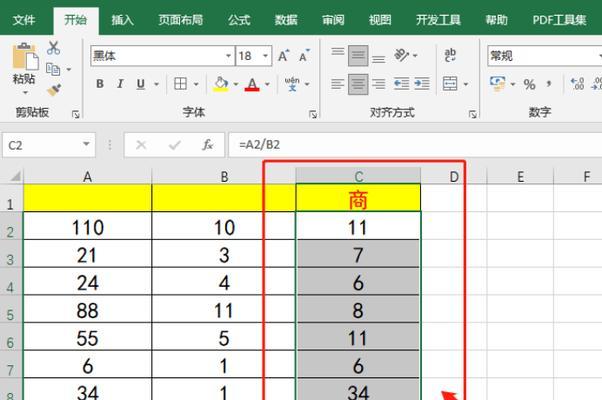The image size is (602, 400).
Task: Toggle Underline formatting
Action: [x=141, y=84]
